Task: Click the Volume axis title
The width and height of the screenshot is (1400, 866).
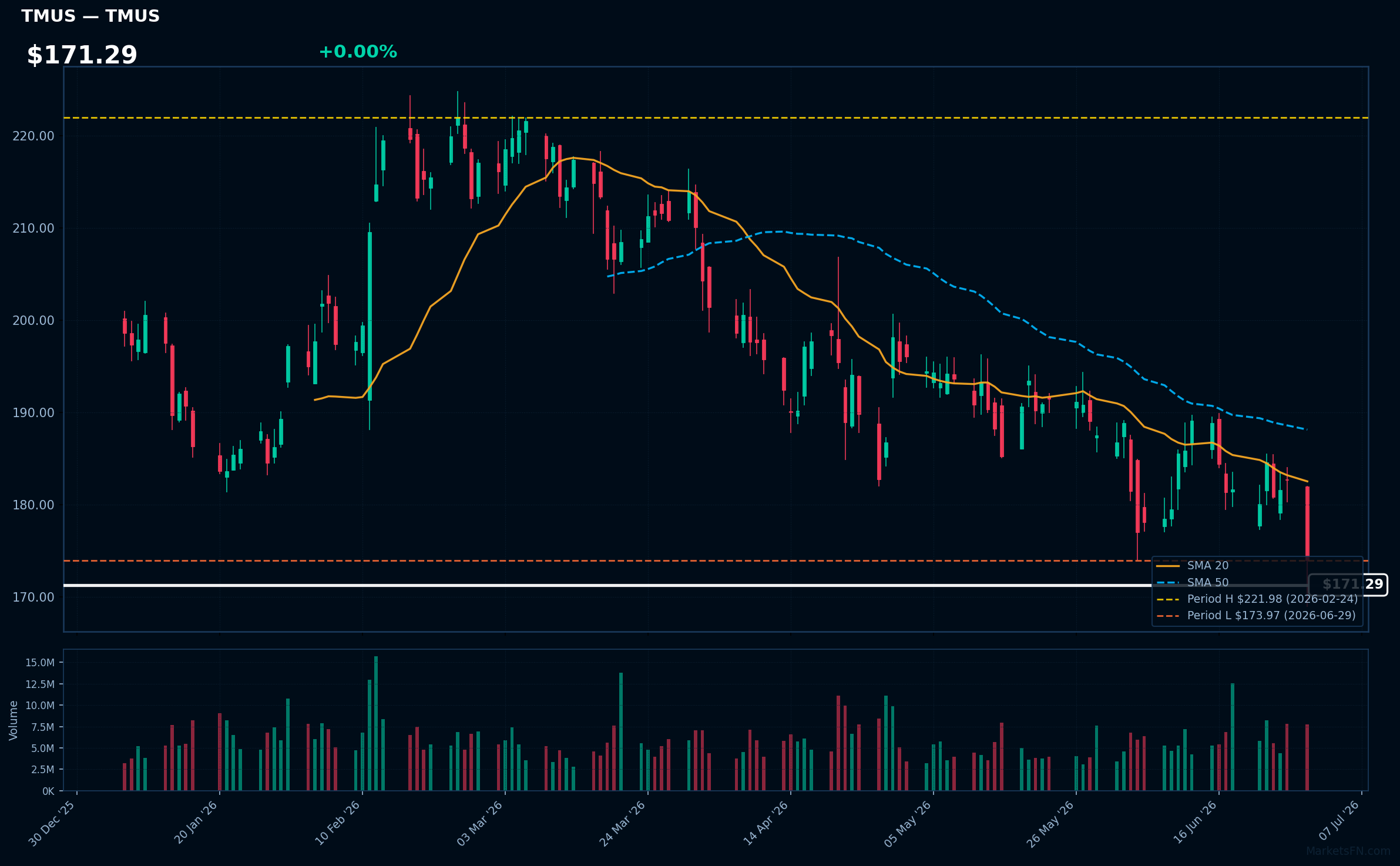Action: point(14,720)
